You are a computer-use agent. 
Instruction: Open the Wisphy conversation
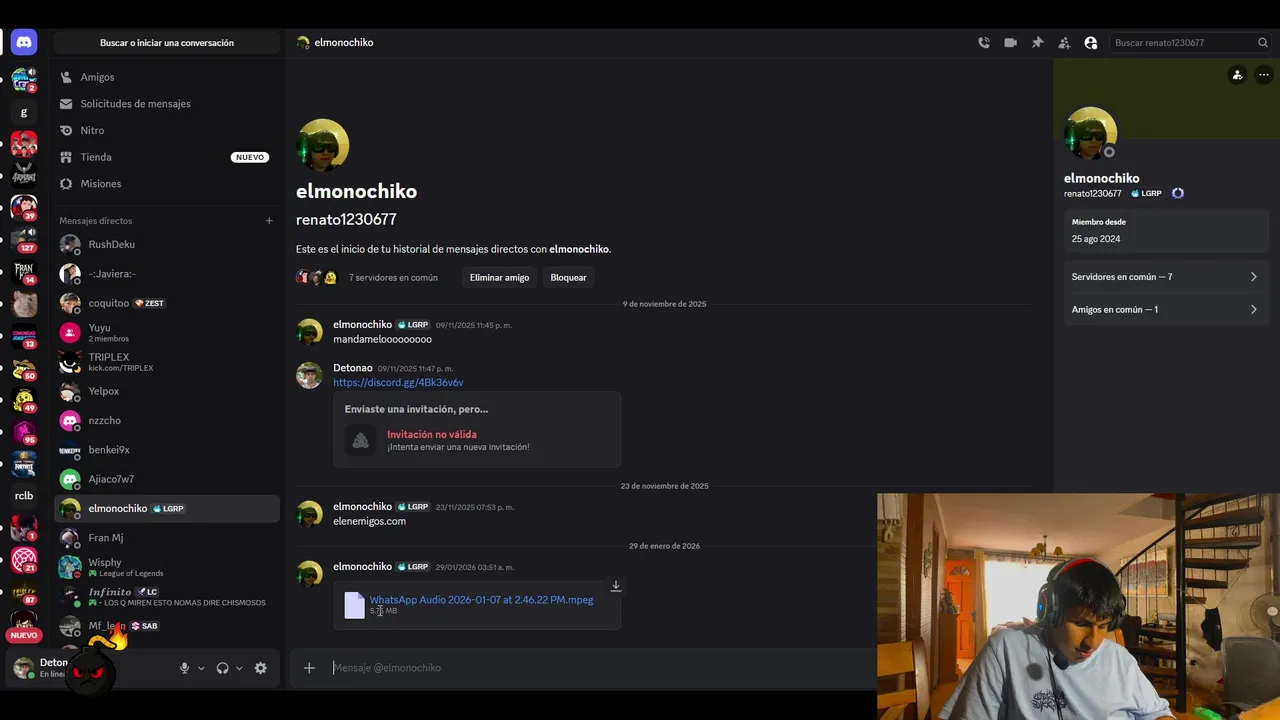click(x=167, y=567)
